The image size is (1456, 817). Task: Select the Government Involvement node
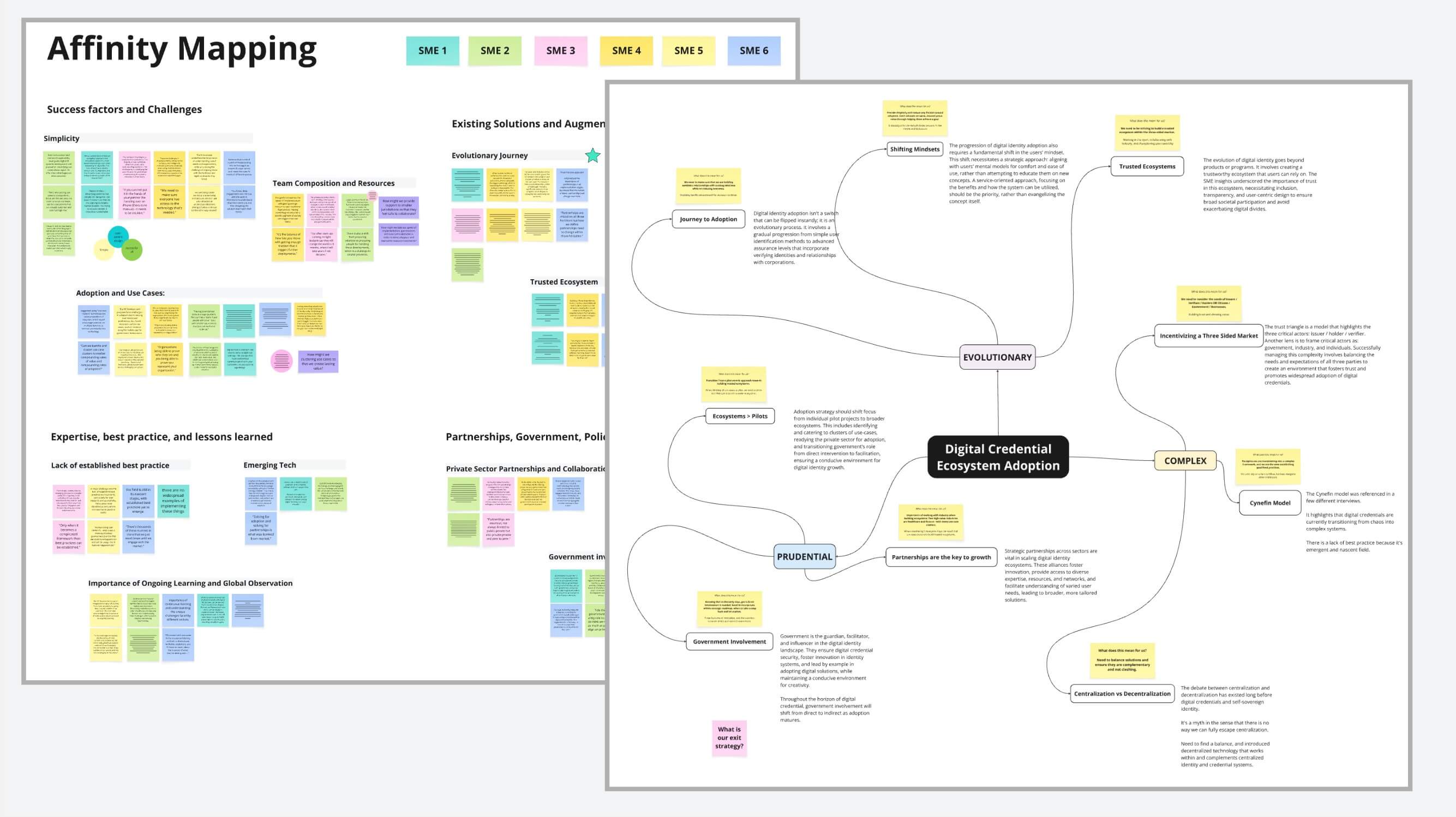(x=730, y=641)
